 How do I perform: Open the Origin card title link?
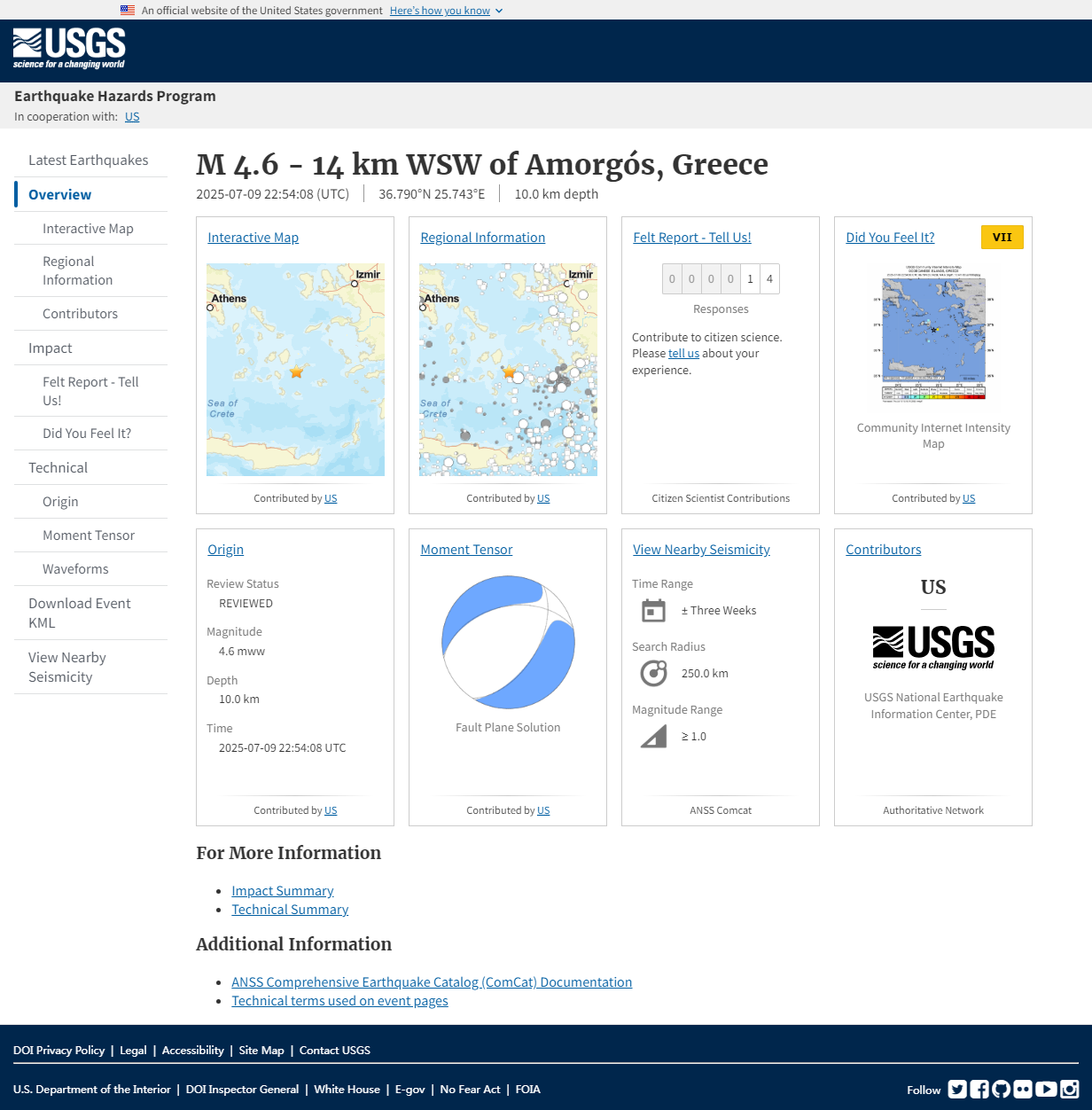(x=226, y=550)
